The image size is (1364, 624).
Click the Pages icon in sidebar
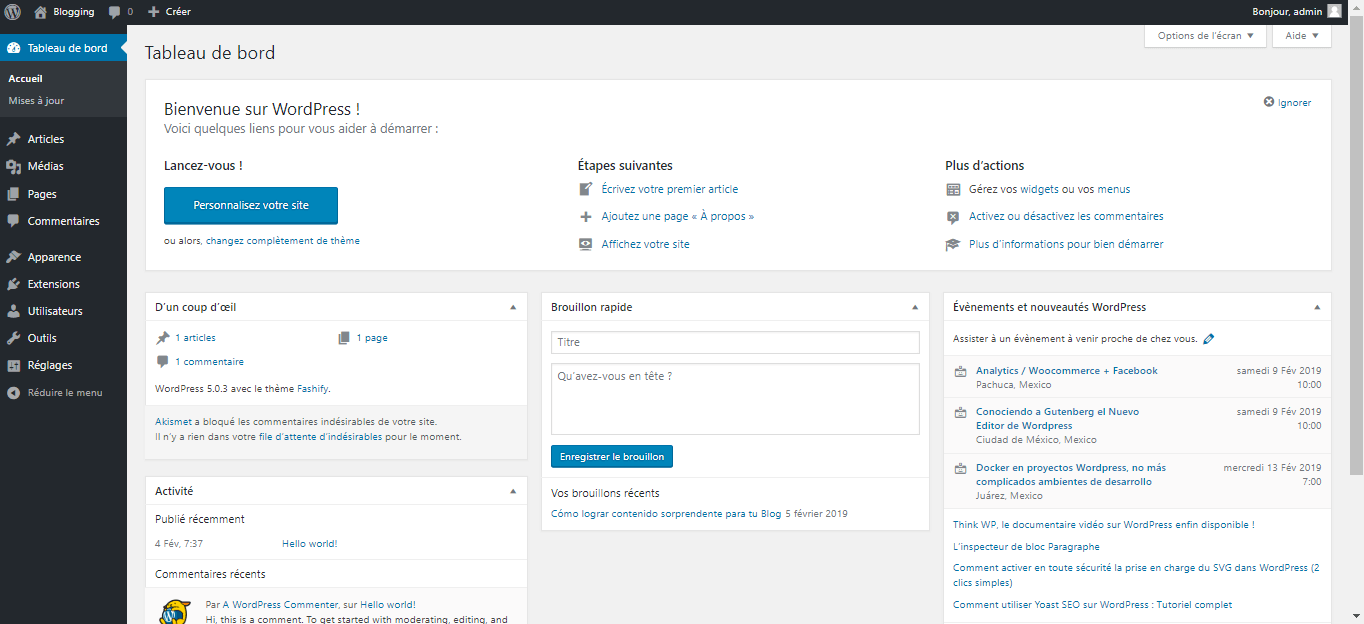point(14,194)
